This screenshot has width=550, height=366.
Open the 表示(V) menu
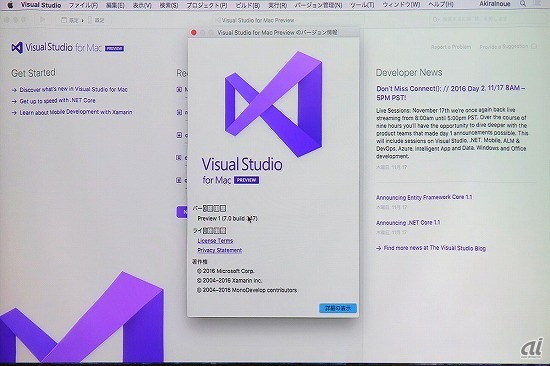(x=142, y=5)
